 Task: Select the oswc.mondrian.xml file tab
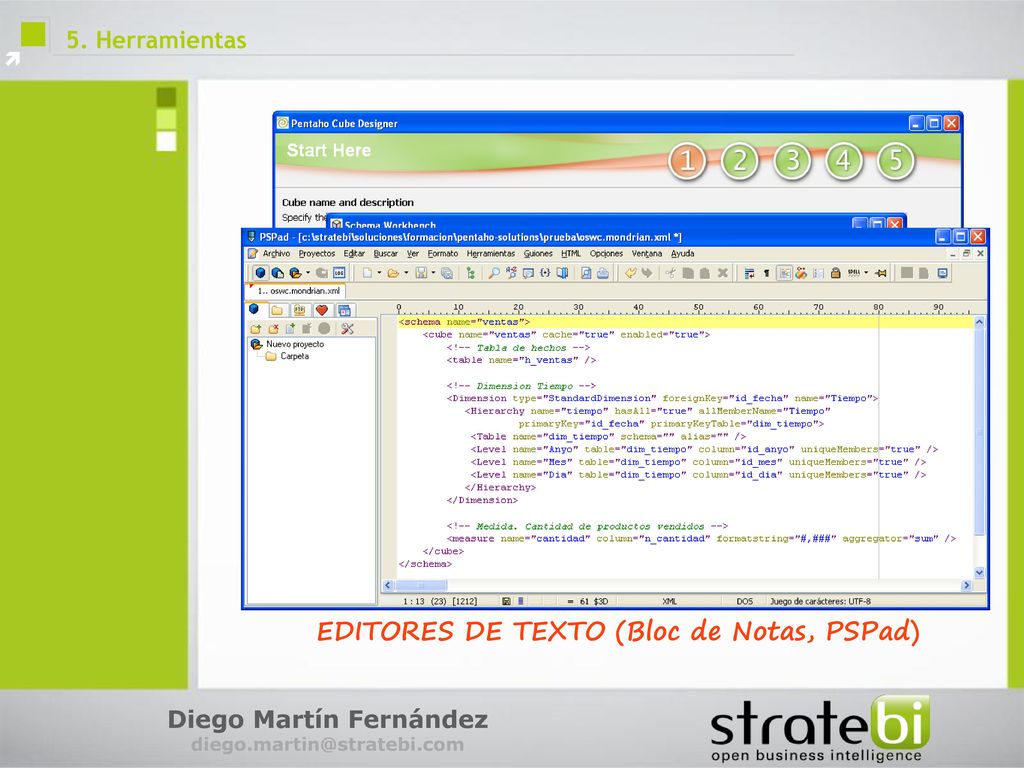point(297,291)
